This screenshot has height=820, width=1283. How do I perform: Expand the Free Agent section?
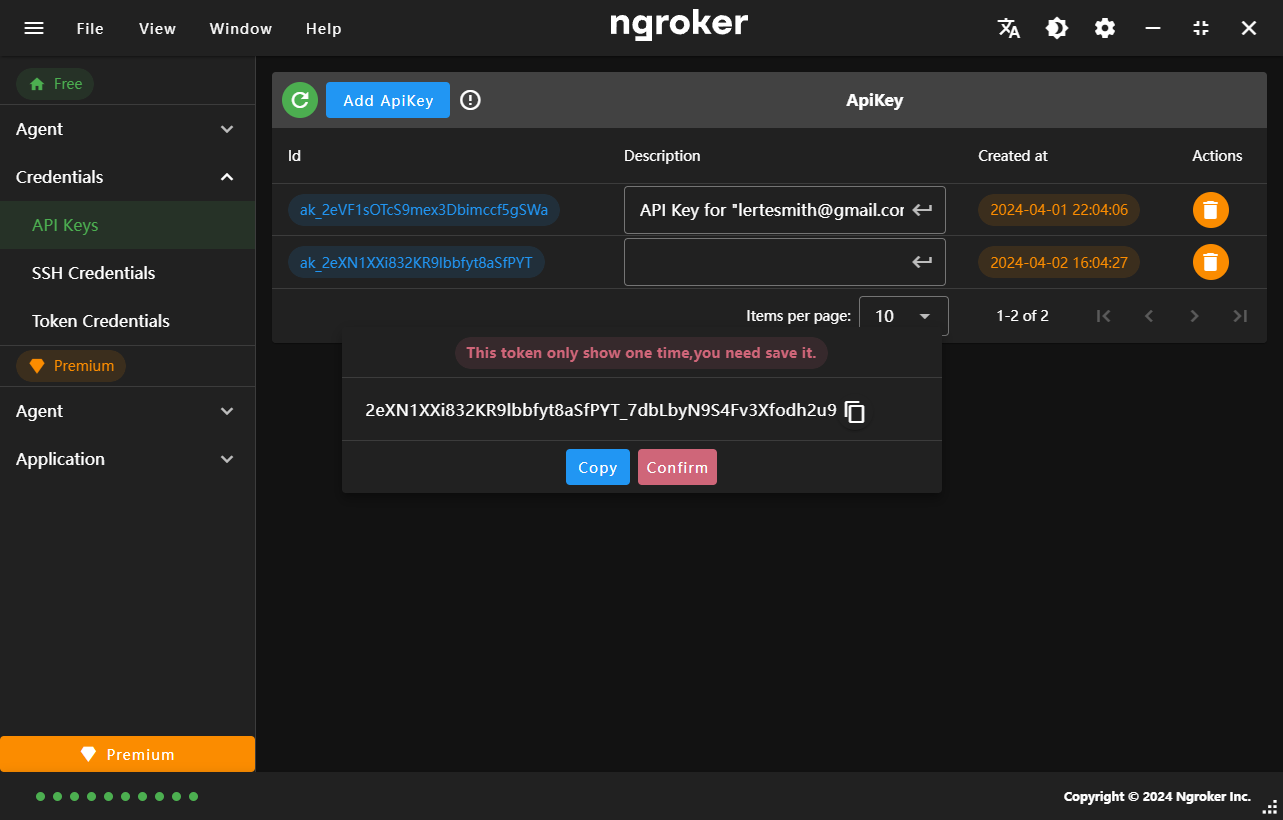coord(128,129)
